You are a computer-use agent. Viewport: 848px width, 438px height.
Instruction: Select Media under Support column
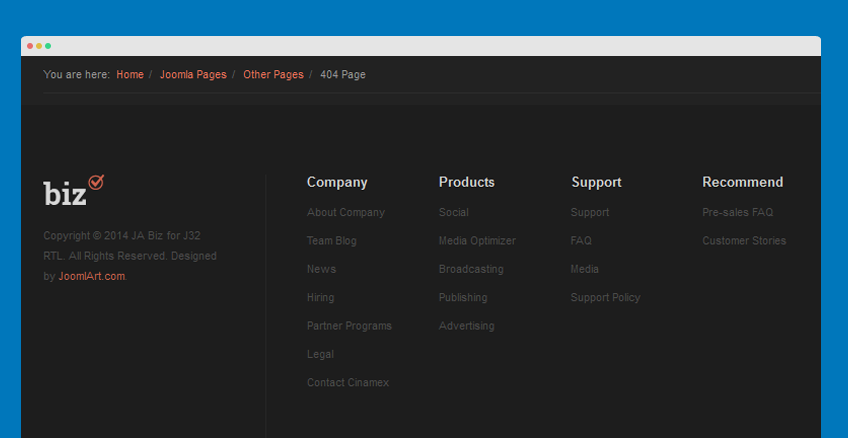click(584, 269)
